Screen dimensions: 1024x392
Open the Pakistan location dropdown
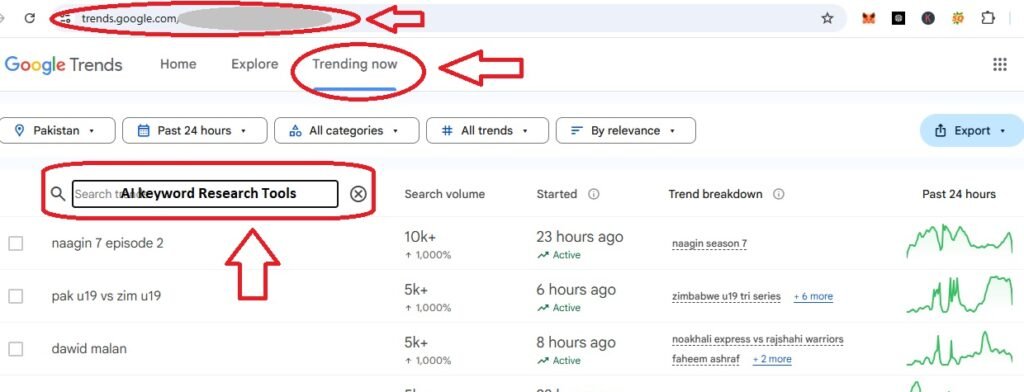57,131
